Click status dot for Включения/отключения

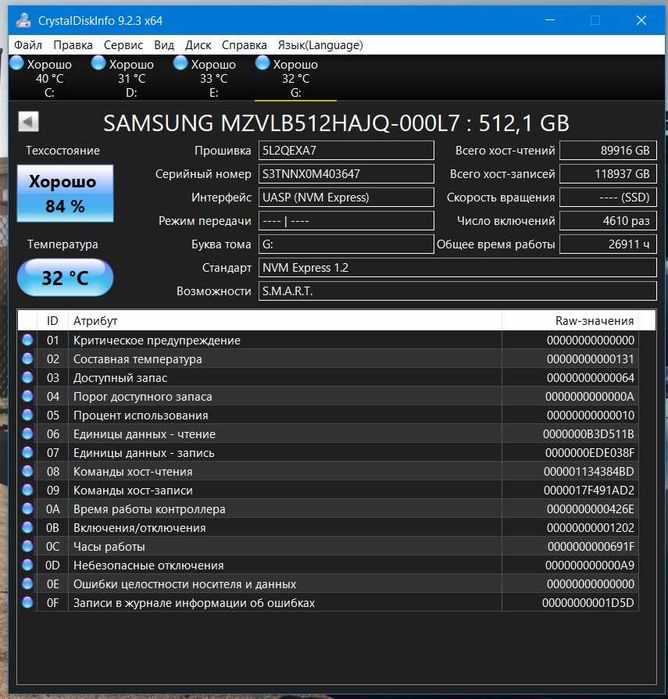tap(27, 527)
